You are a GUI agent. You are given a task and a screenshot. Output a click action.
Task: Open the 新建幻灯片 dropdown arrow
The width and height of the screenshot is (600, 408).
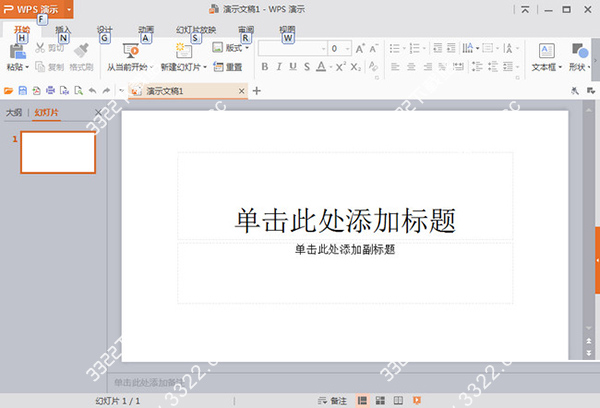[x=205, y=68]
